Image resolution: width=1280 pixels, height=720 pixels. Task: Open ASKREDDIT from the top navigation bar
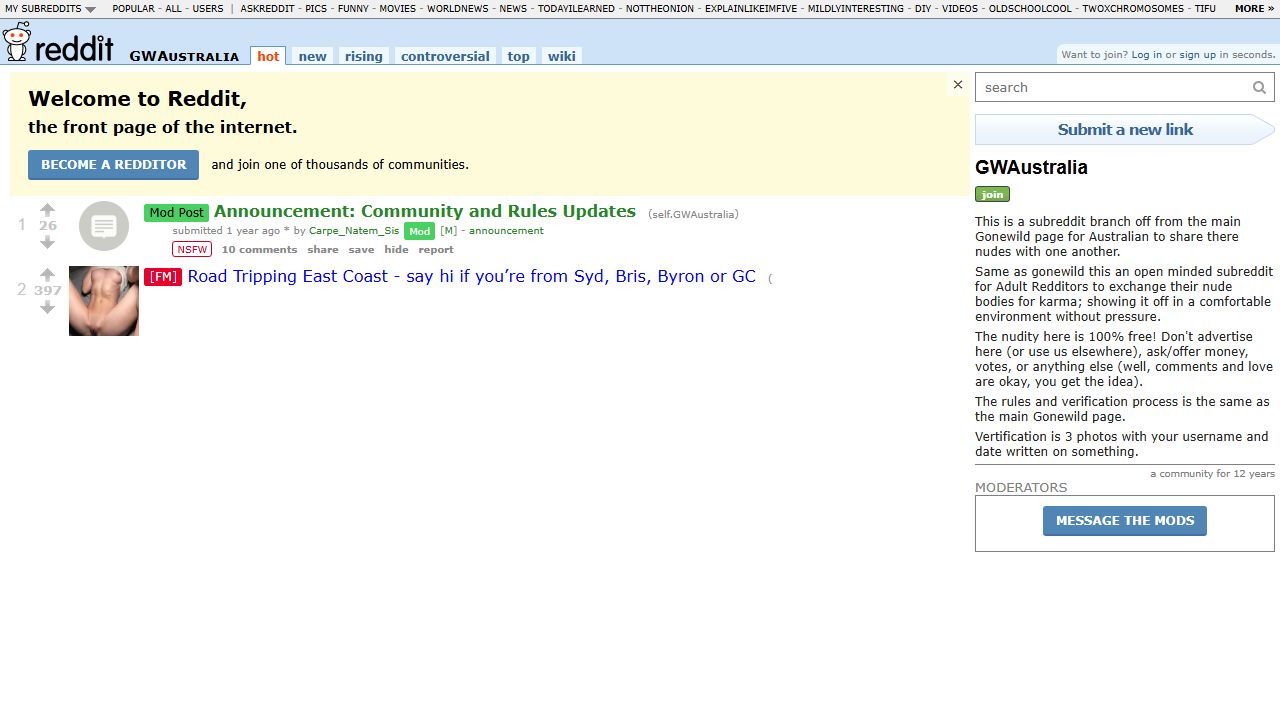266,8
